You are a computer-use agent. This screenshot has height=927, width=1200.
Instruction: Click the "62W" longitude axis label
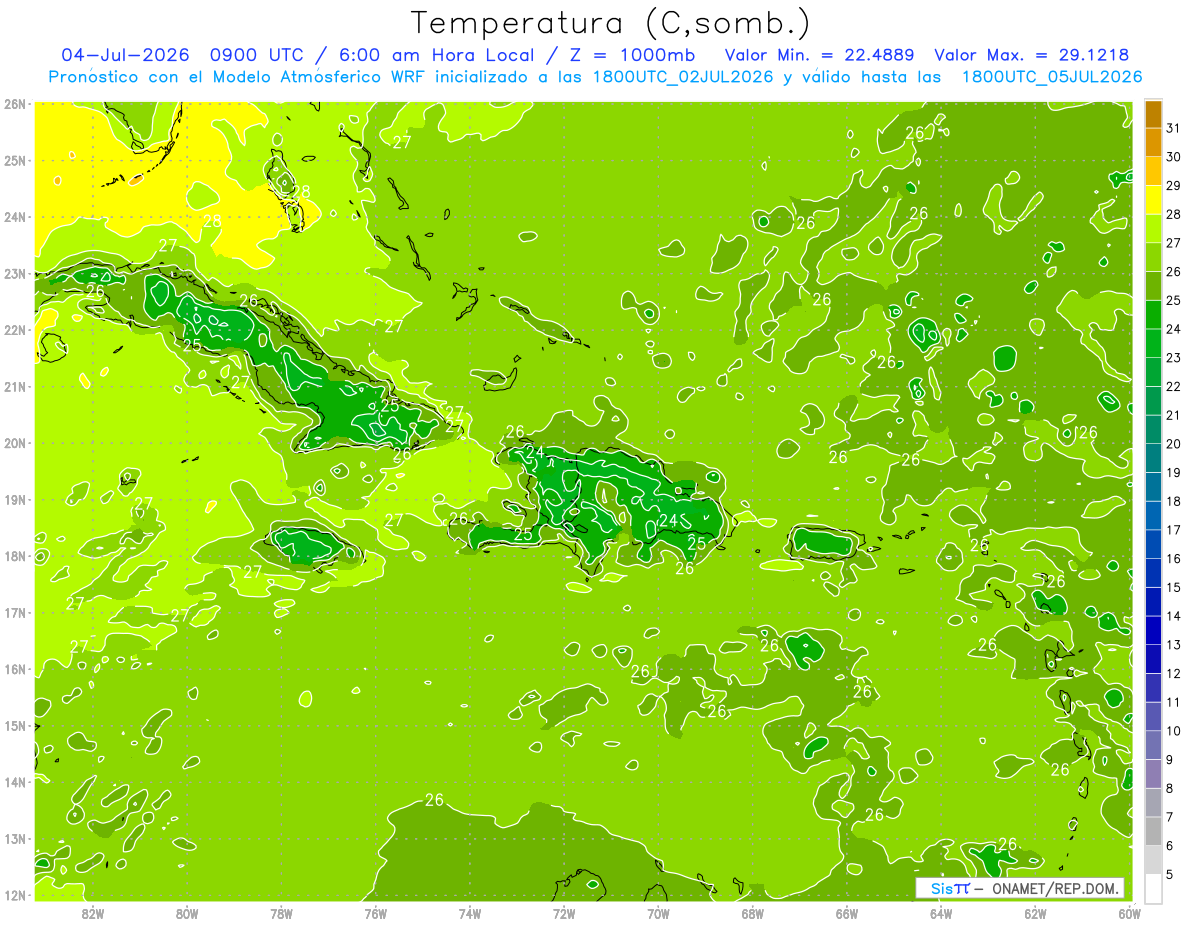point(1035,914)
